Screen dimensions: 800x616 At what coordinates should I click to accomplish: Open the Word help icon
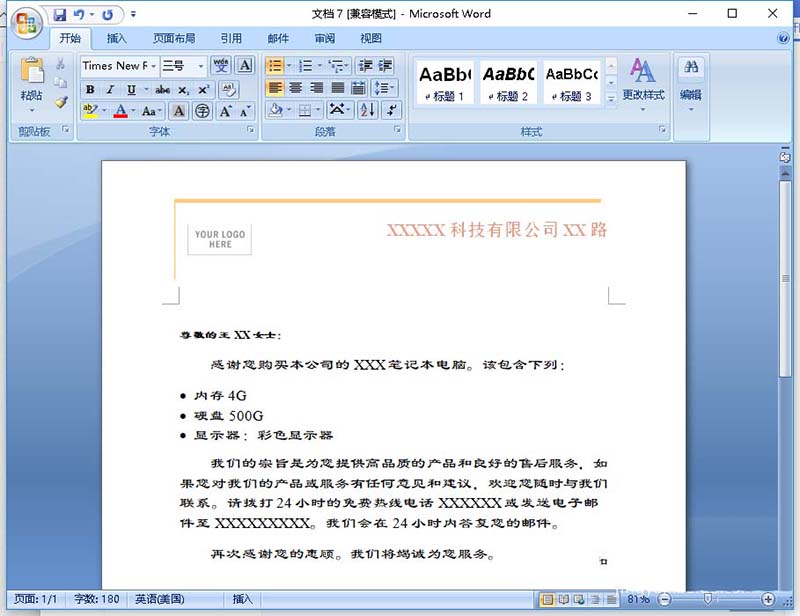783,38
